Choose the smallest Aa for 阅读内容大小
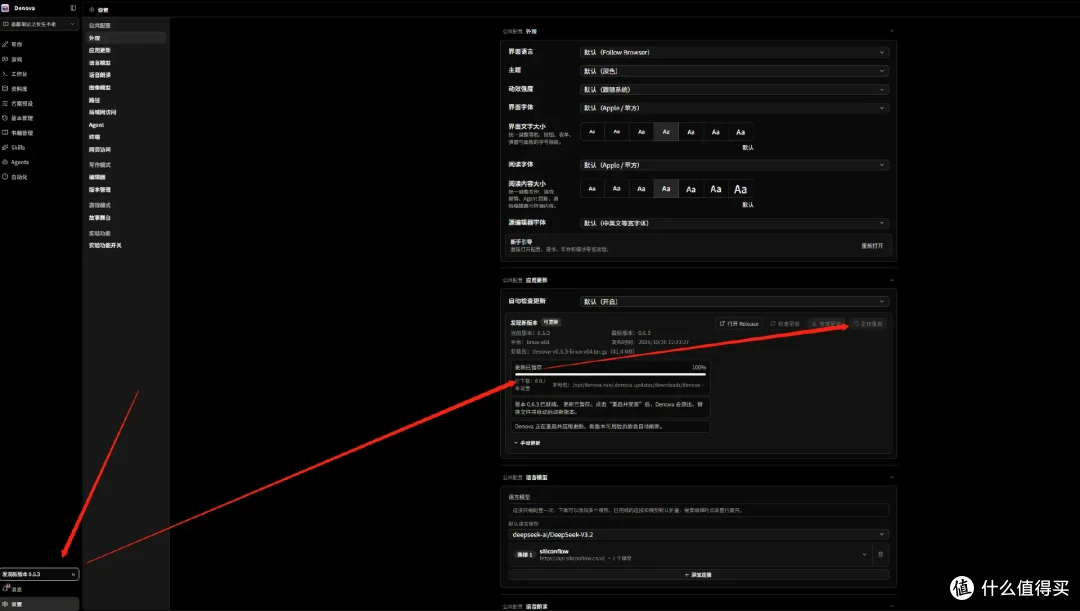The width and height of the screenshot is (1080, 611). coord(592,189)
